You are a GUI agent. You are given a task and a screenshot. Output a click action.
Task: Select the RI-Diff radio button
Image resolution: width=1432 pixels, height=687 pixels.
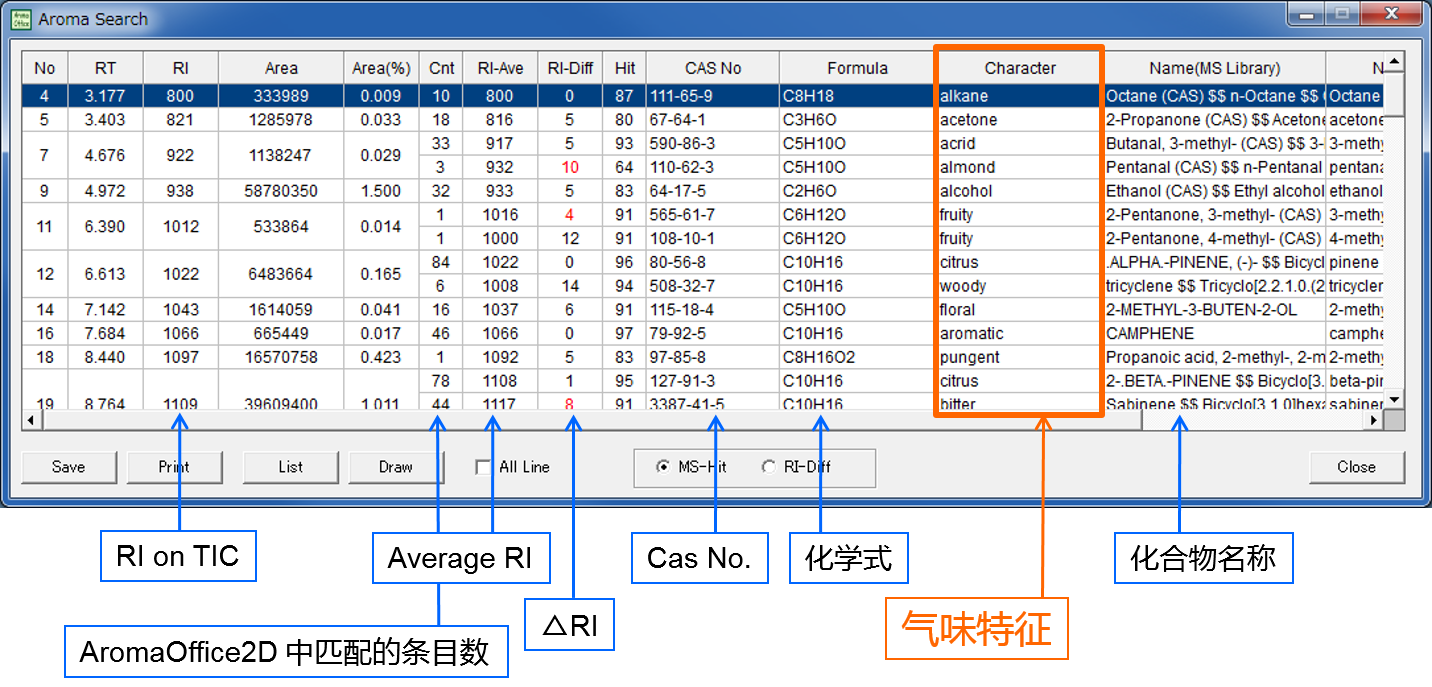[768, 467]
